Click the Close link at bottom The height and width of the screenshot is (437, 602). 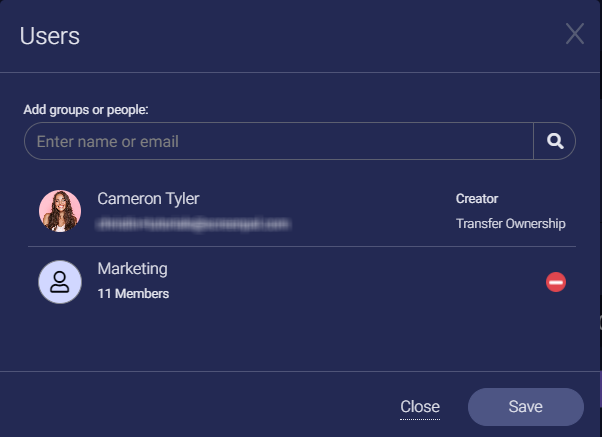coord(420,407)
